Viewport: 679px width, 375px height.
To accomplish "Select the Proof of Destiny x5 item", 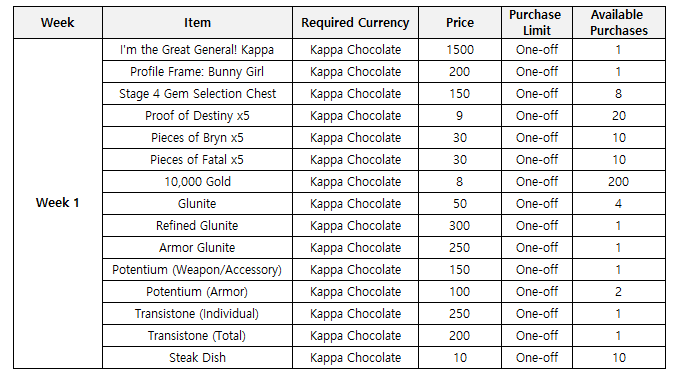I will [x=197, y=116].
